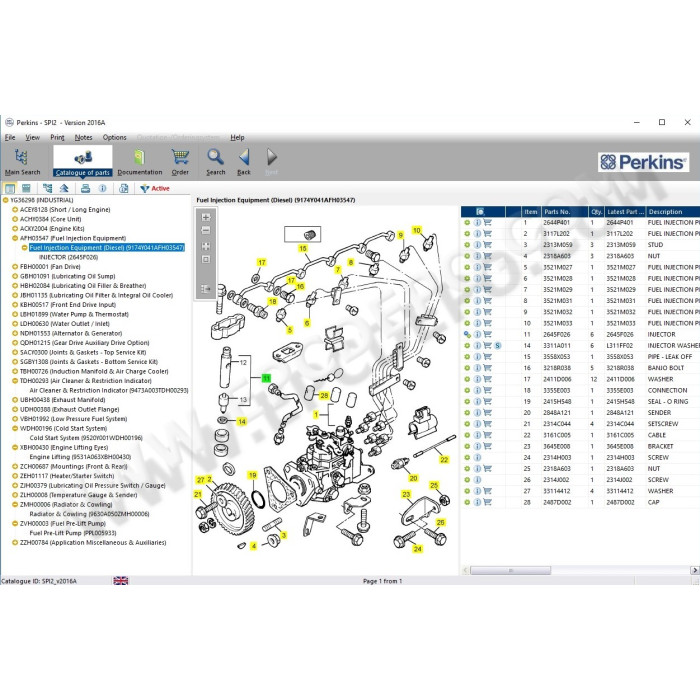Open the File menu
700x700 pixels.
(x=10, y=138)
